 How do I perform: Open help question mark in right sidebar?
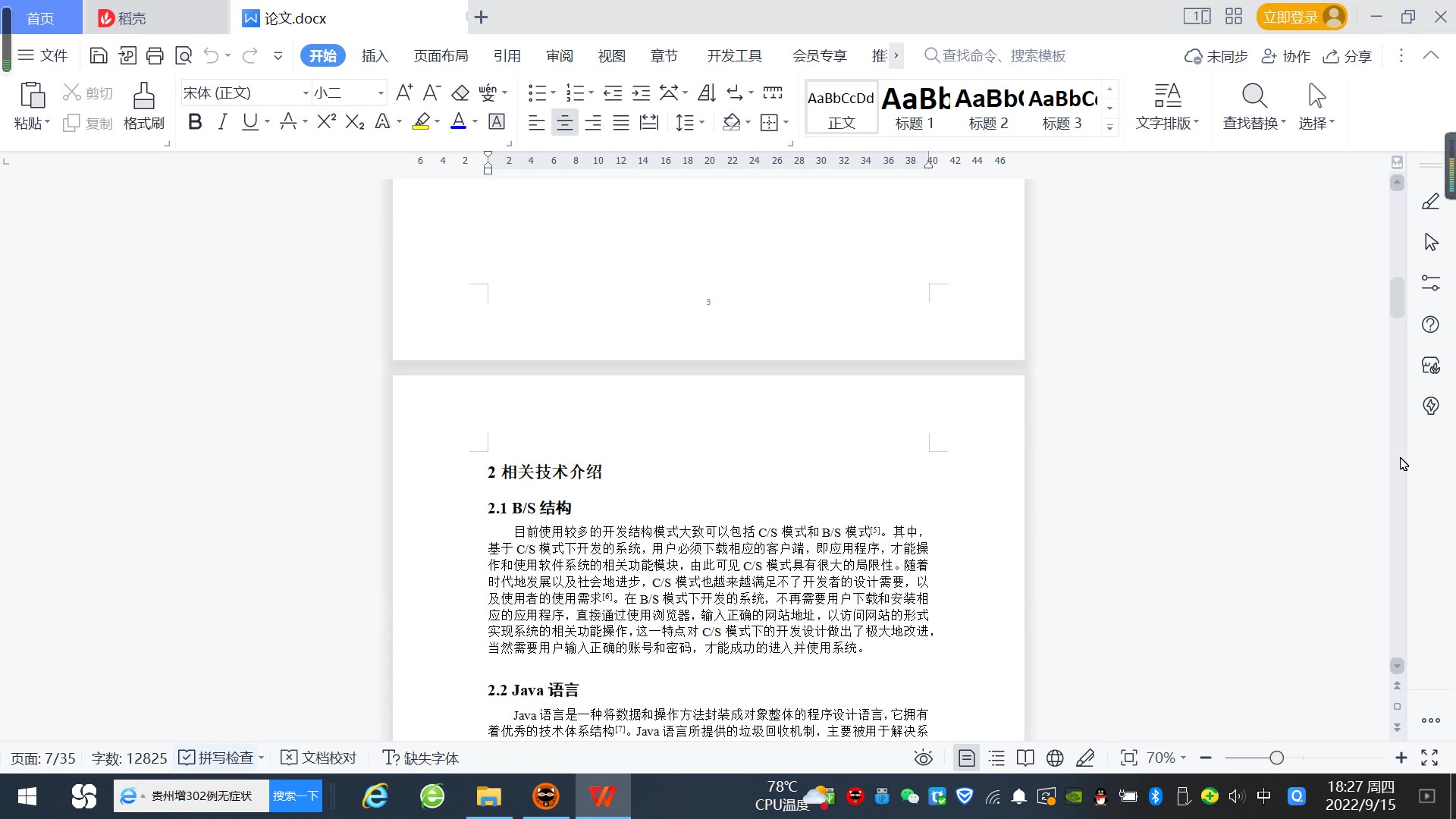pyautogui.click(x=1430, y=325)
